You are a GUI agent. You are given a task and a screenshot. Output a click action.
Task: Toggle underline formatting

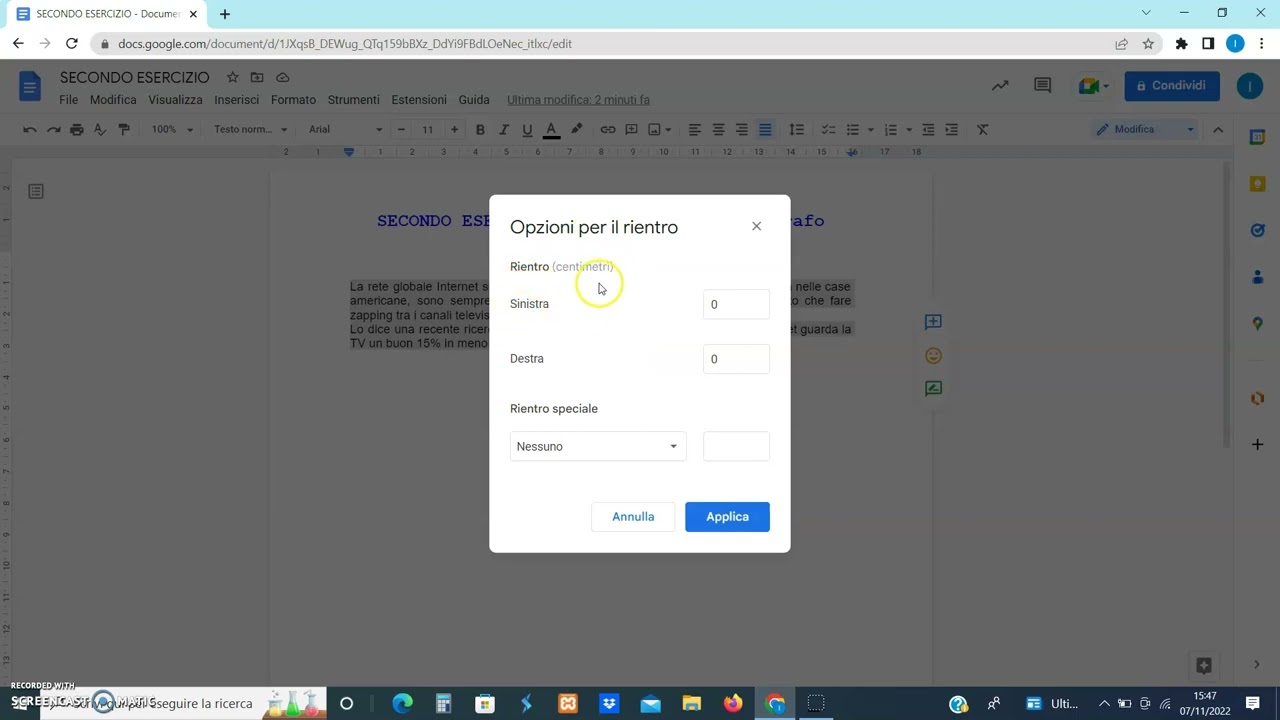click(x=527, y=129)
